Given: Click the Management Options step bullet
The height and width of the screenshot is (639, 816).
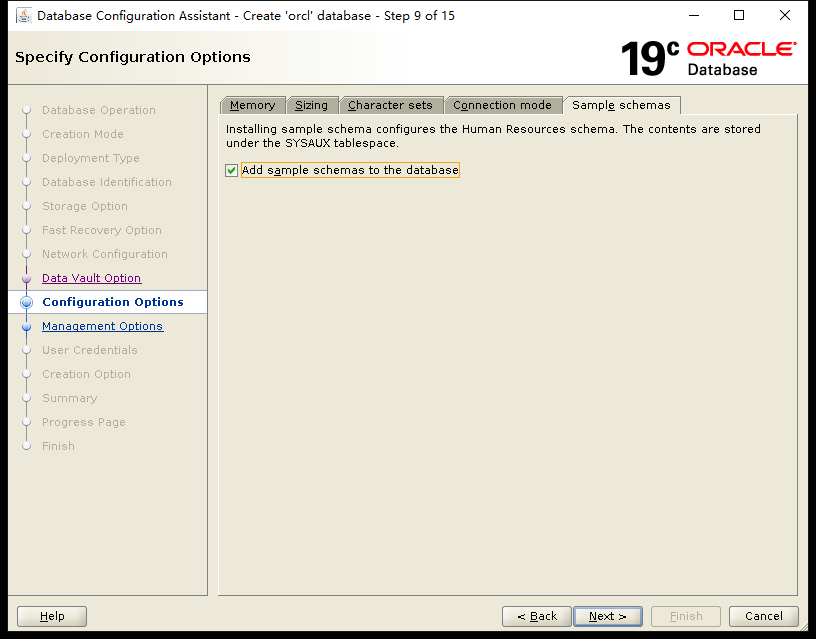Looking at the screenshot, I should pos(27,326).
